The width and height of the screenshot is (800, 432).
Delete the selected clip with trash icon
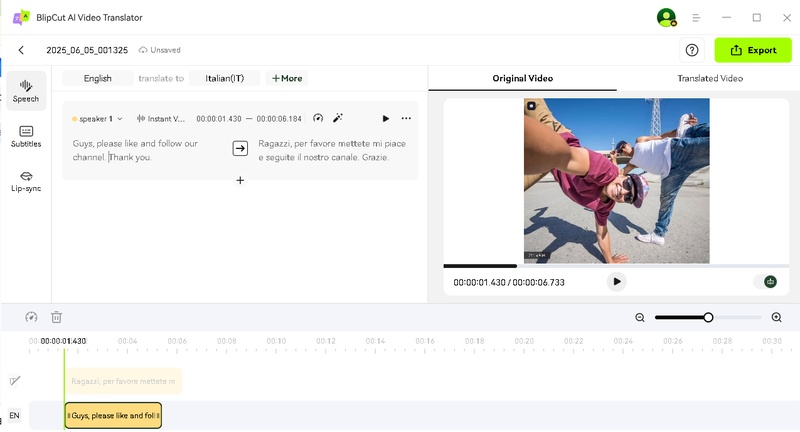coord(57,317)
